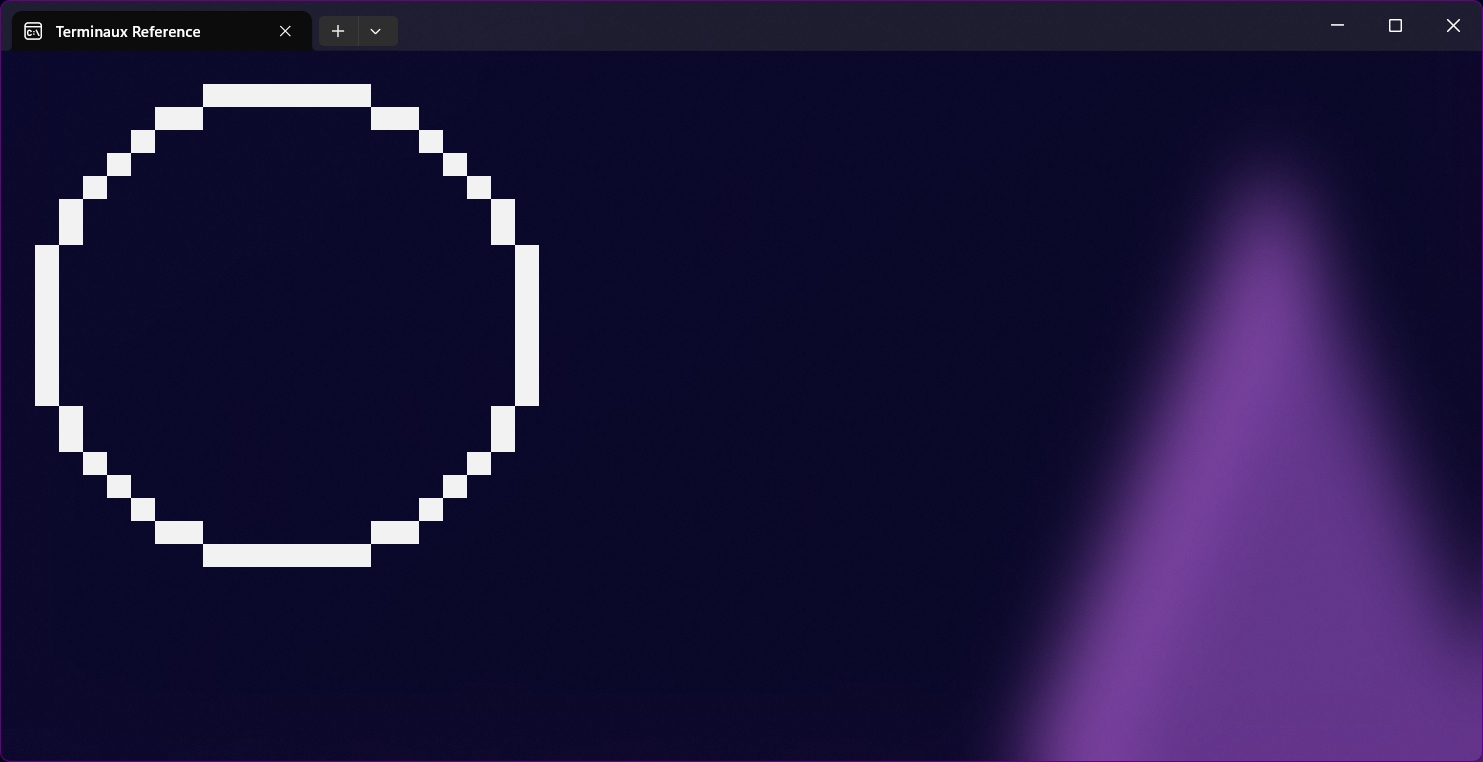Click the circle's lower-right diagonal pixel steps
Image resolution: width=1483 pixels, height=762 pixels.
(455, 486)
